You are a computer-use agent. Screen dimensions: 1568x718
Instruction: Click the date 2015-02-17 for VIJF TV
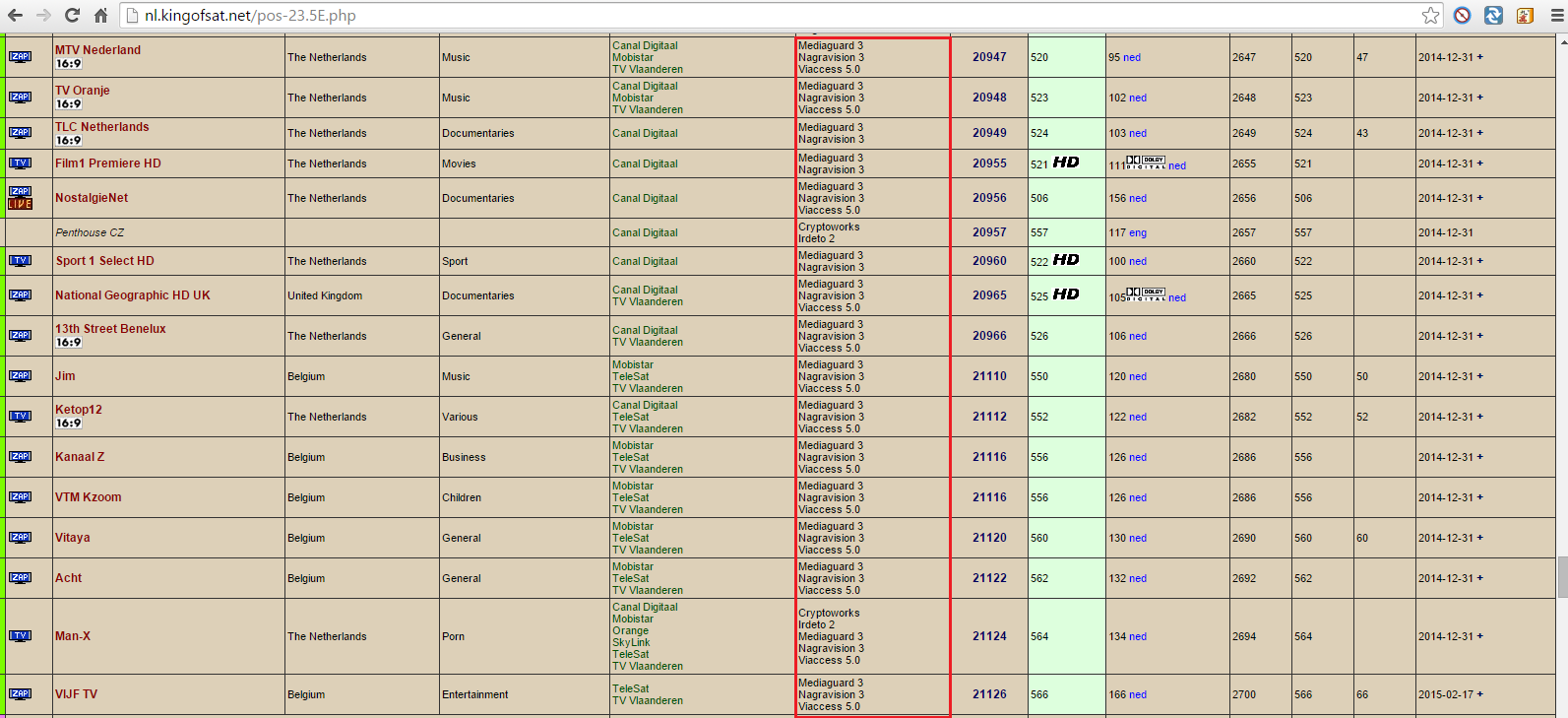tap(1446, 694)
